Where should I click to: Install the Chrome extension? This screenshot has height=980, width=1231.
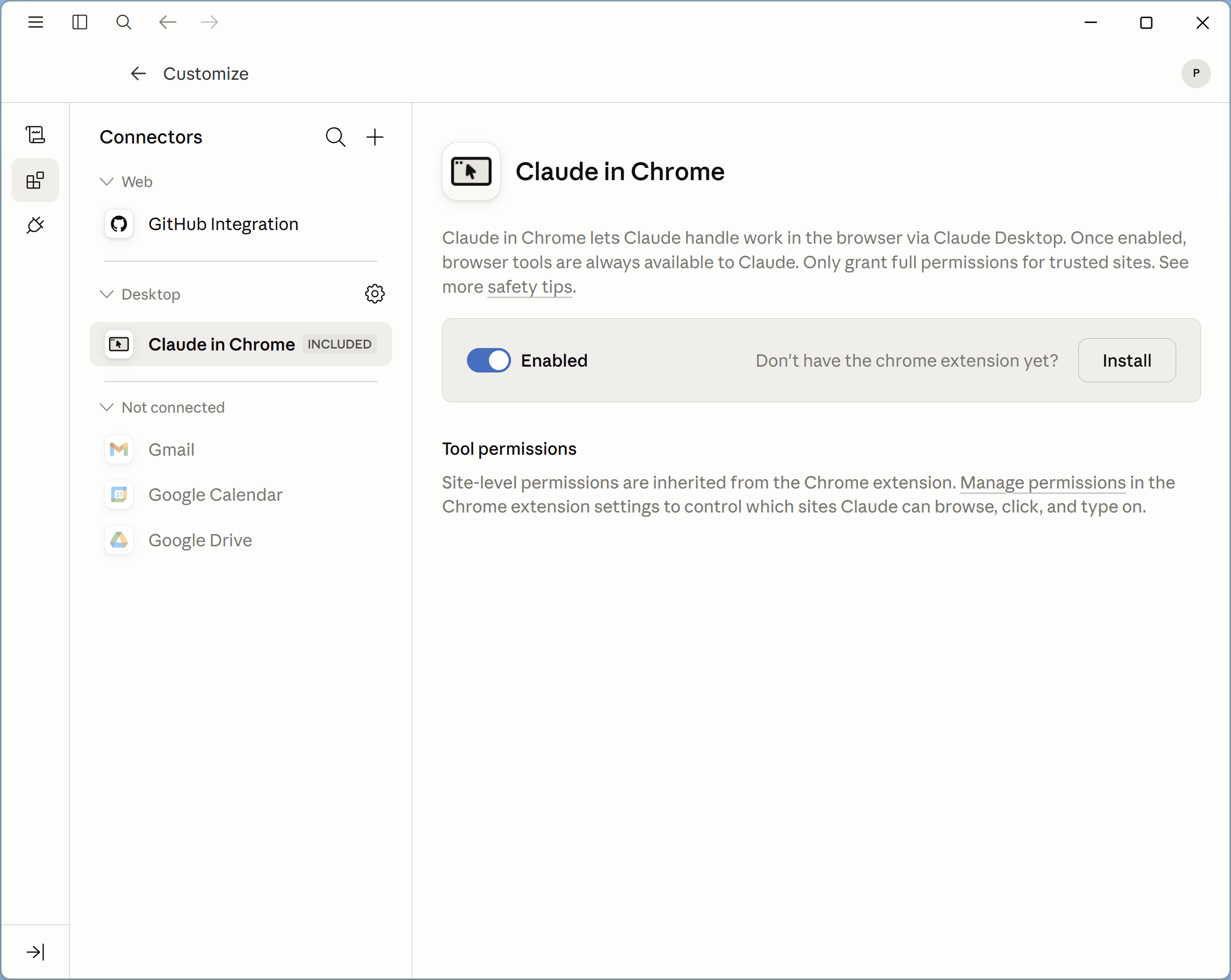point(1127,360)
